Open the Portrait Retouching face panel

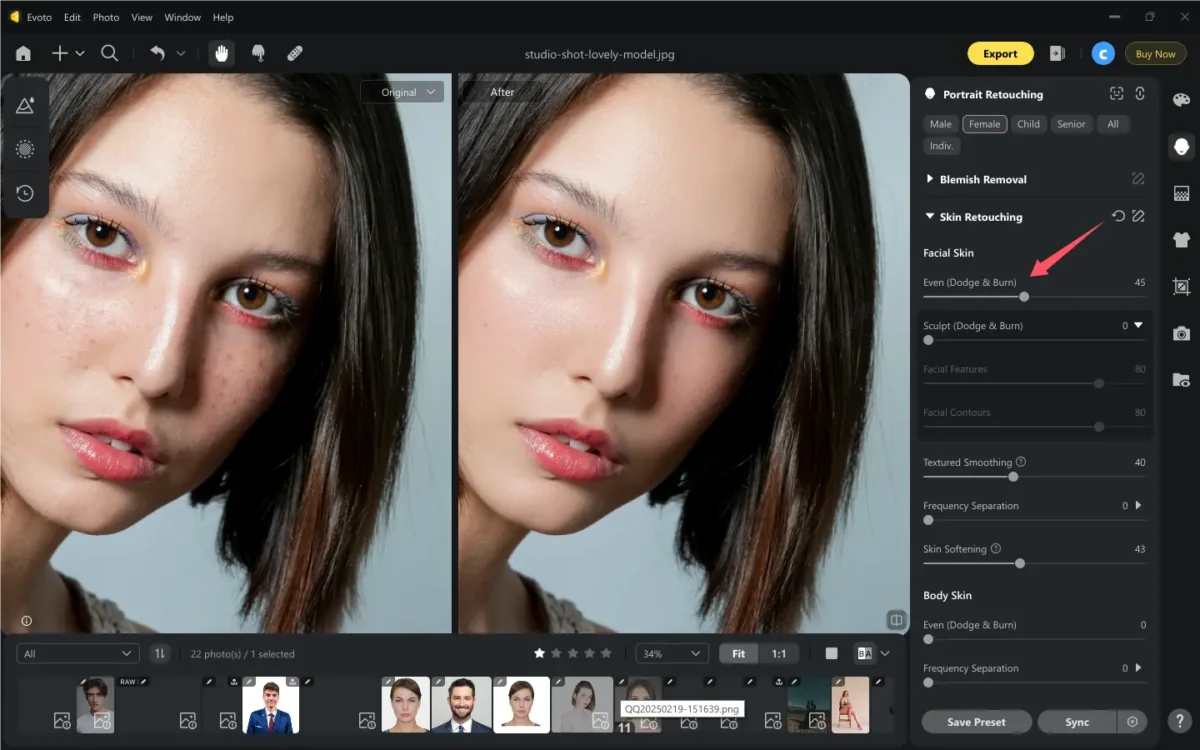1181,147
